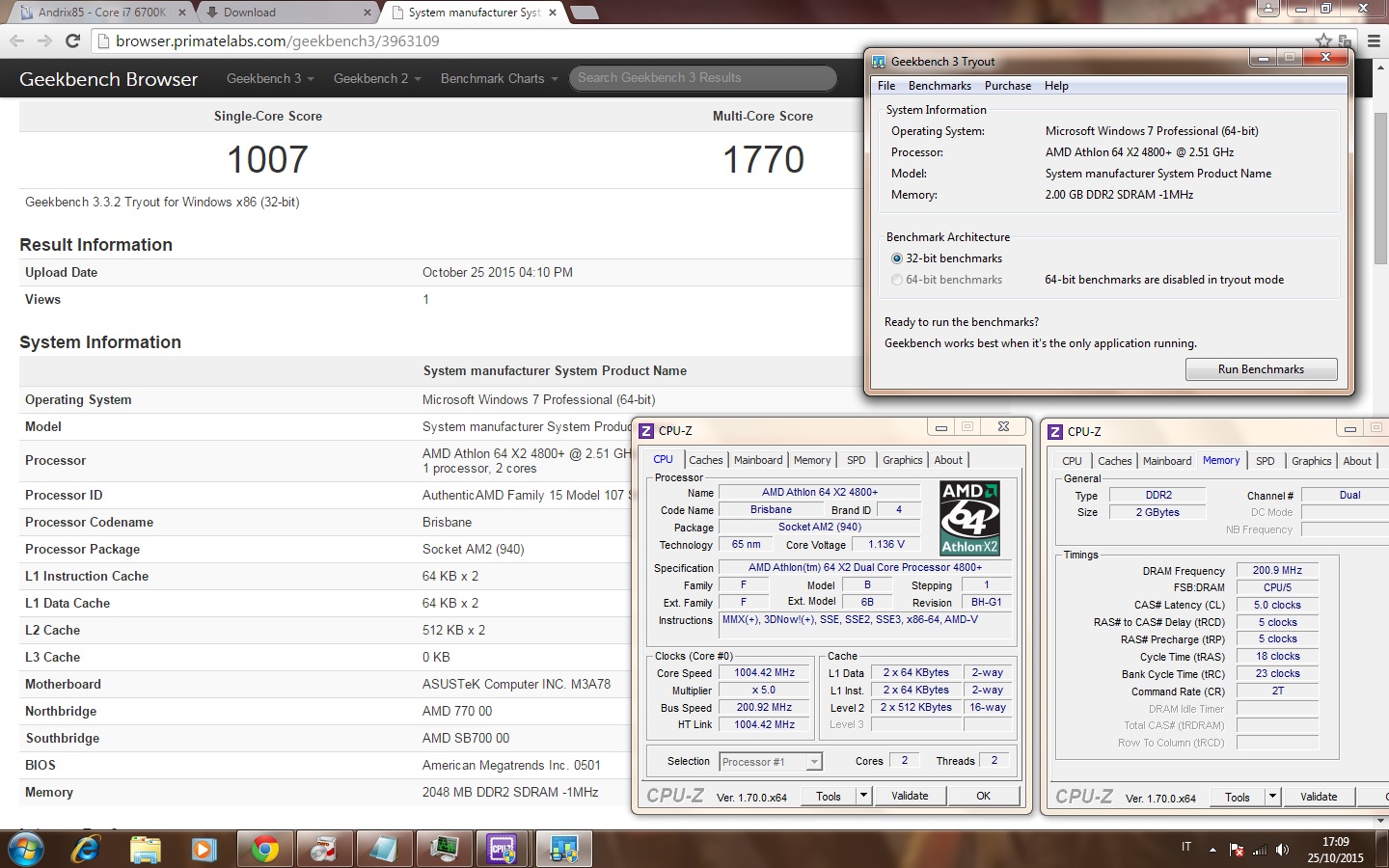Switch to SPD tab in memory CPU-Z window
Screen dimensions: 1389x868
(1266, 461)
